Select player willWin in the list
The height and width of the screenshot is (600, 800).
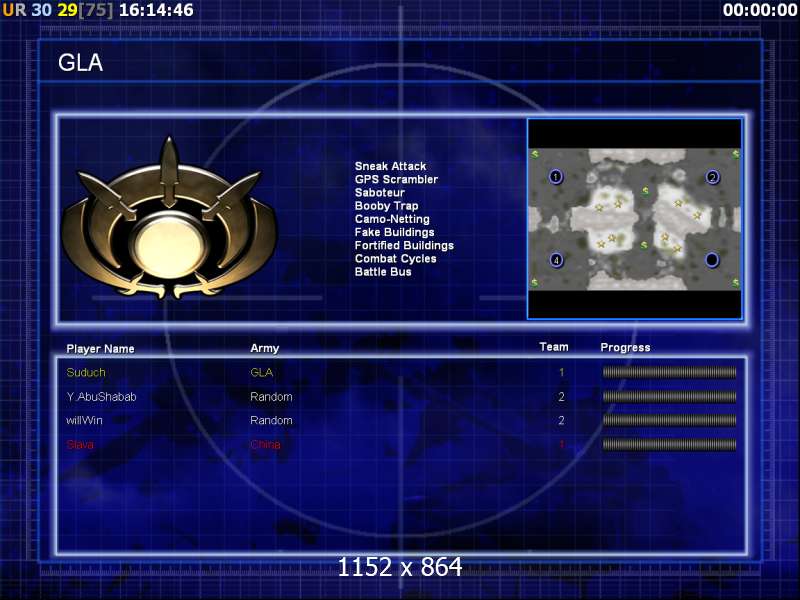pos(84,420)
